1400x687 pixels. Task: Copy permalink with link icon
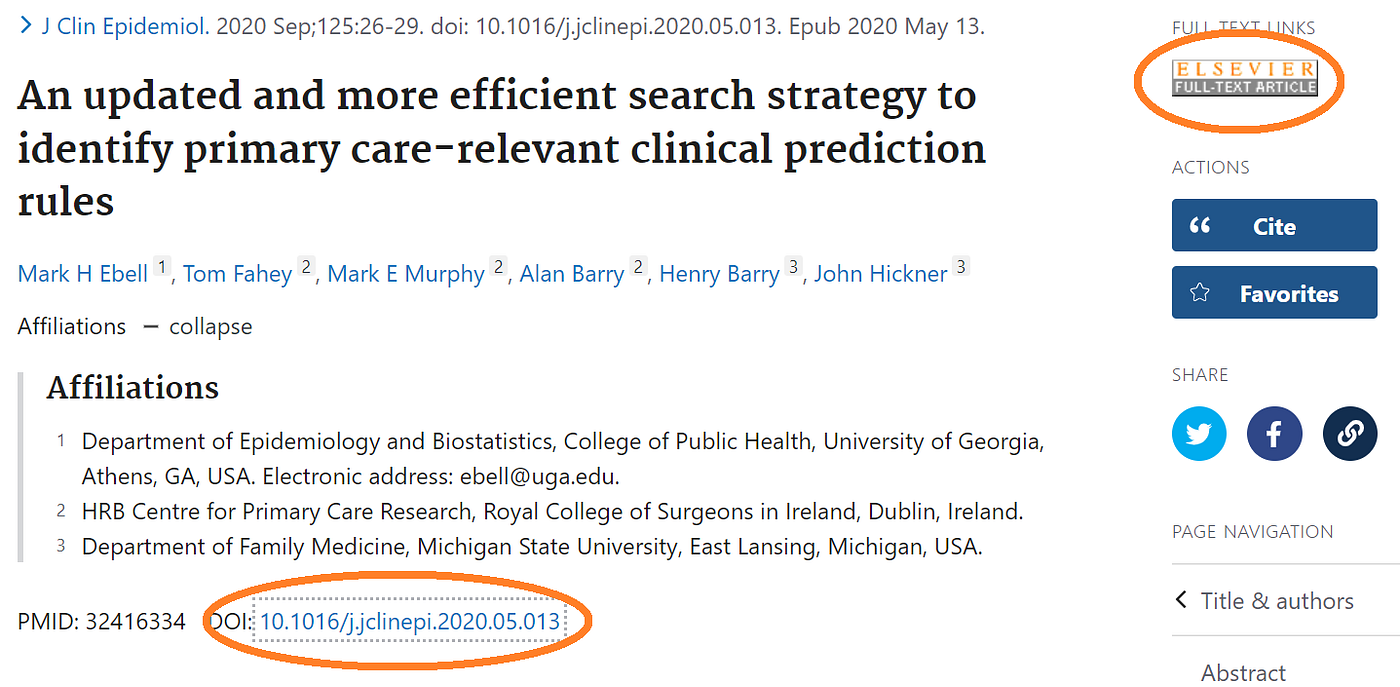pyautogui.click(x=1349, y=433)
